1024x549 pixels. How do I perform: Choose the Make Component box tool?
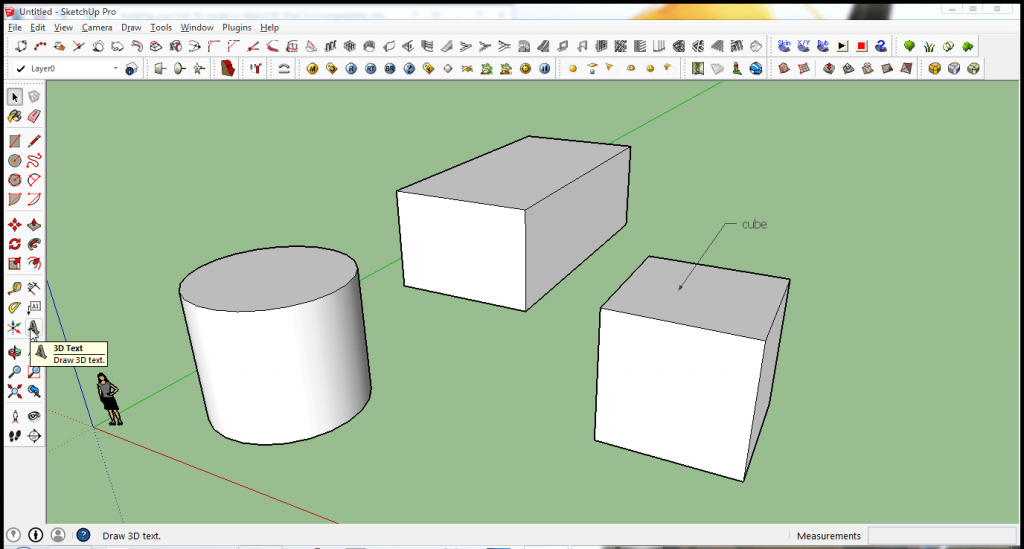(x=34, y=97)
